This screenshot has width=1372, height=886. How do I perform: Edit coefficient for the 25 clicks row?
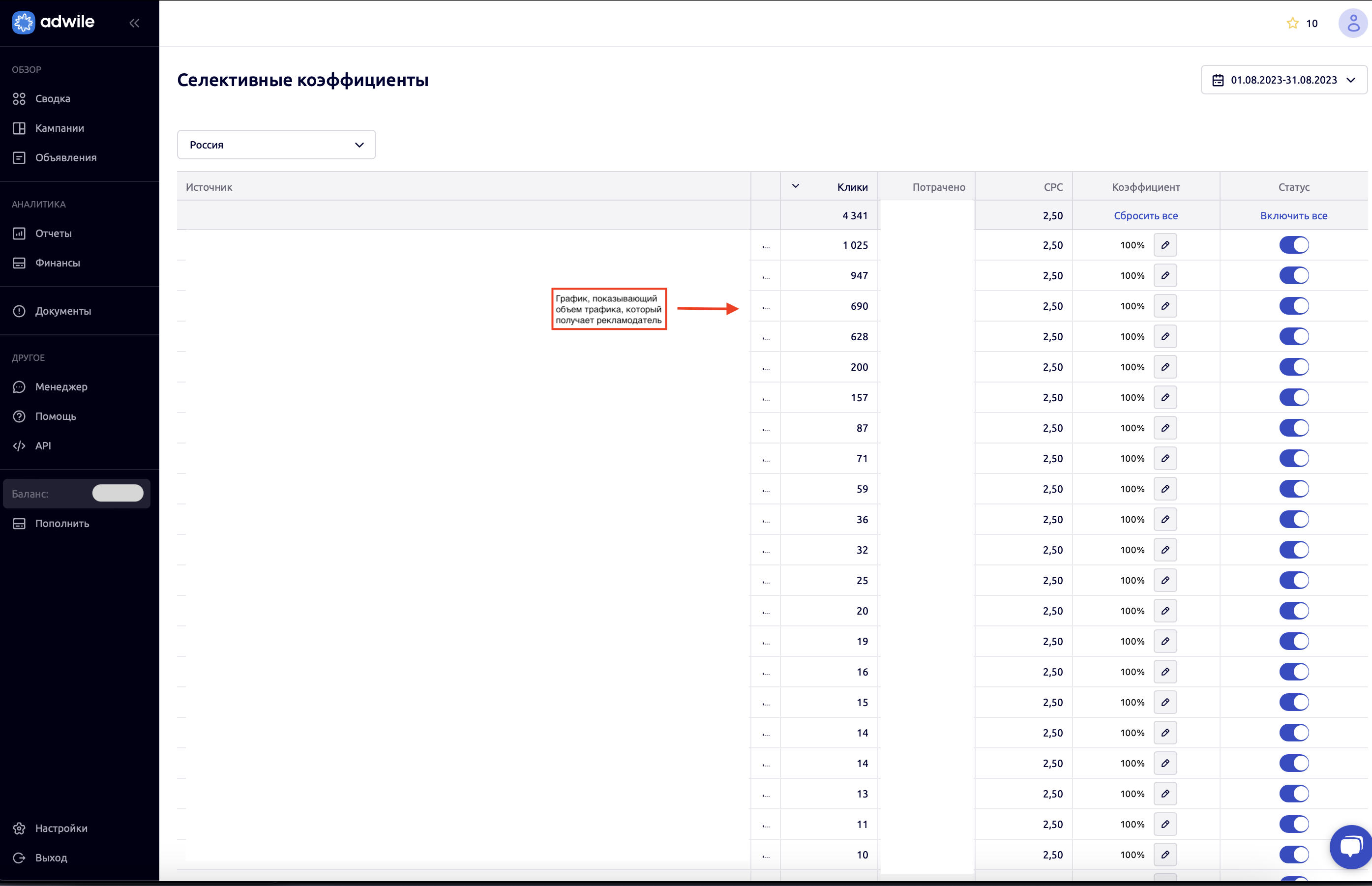point(1165,581)
